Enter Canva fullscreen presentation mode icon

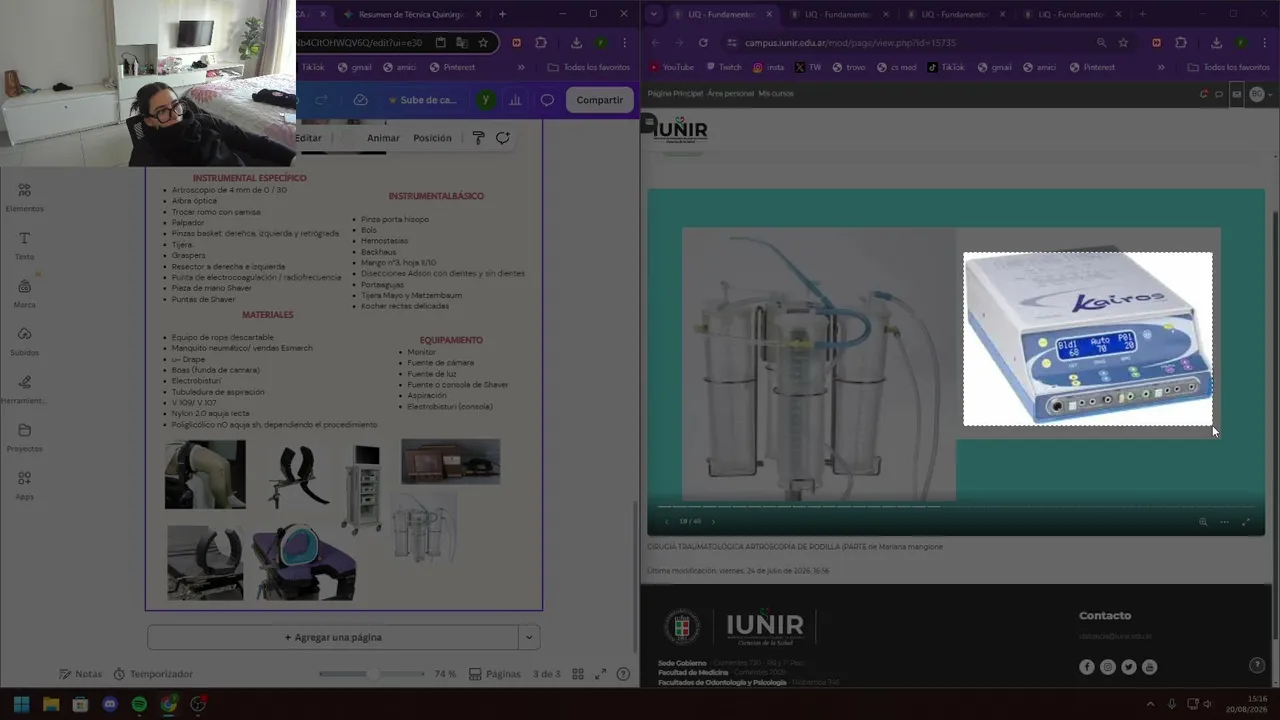600,674
